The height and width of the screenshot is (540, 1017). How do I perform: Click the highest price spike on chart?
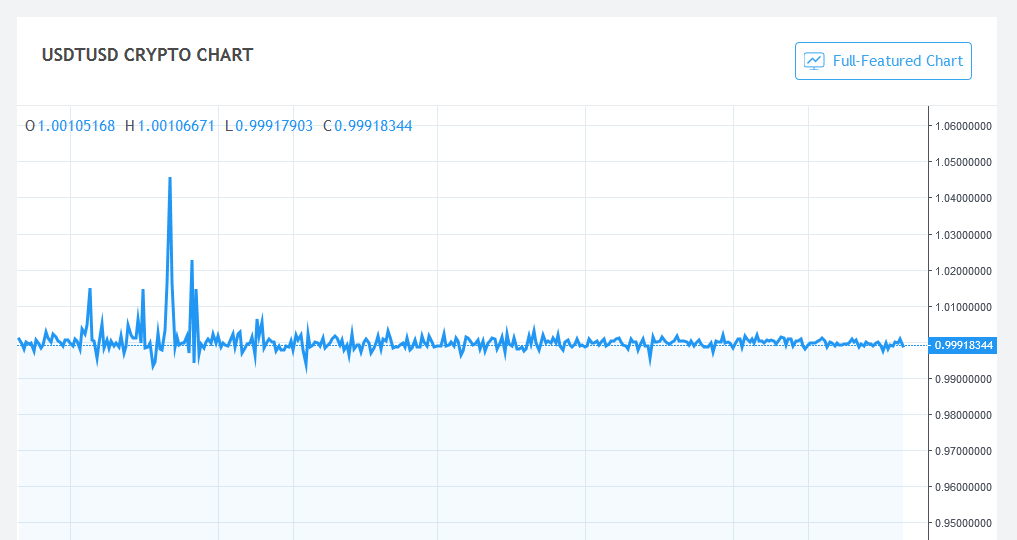(x=170, y=180)
